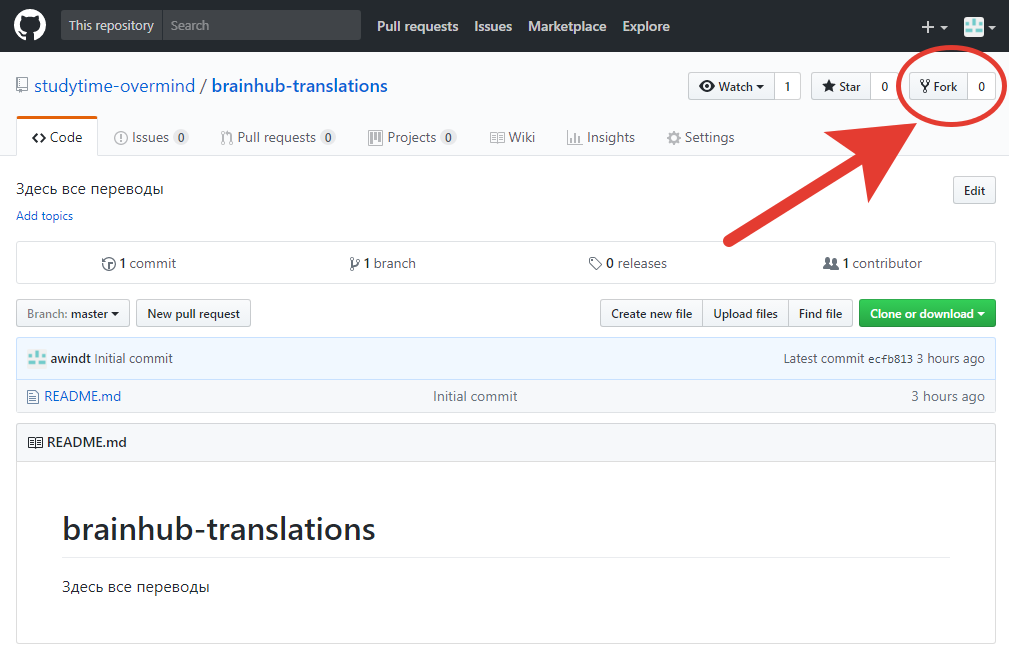The image size is (1009, 669).
Task: View the 0 releases page
Action: pos(627,263)
